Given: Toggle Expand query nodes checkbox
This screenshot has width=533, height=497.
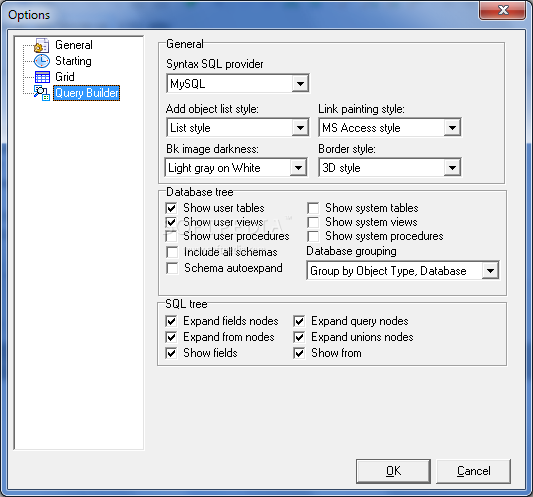Looking at the screenshot, I should pyautogui.click(x=299, y=321).
